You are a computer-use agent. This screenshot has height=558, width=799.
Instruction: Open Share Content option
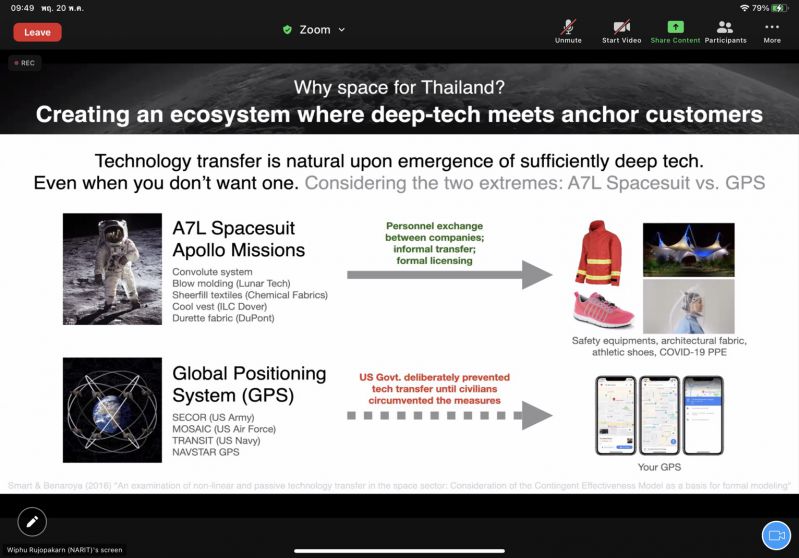point(675,32)
